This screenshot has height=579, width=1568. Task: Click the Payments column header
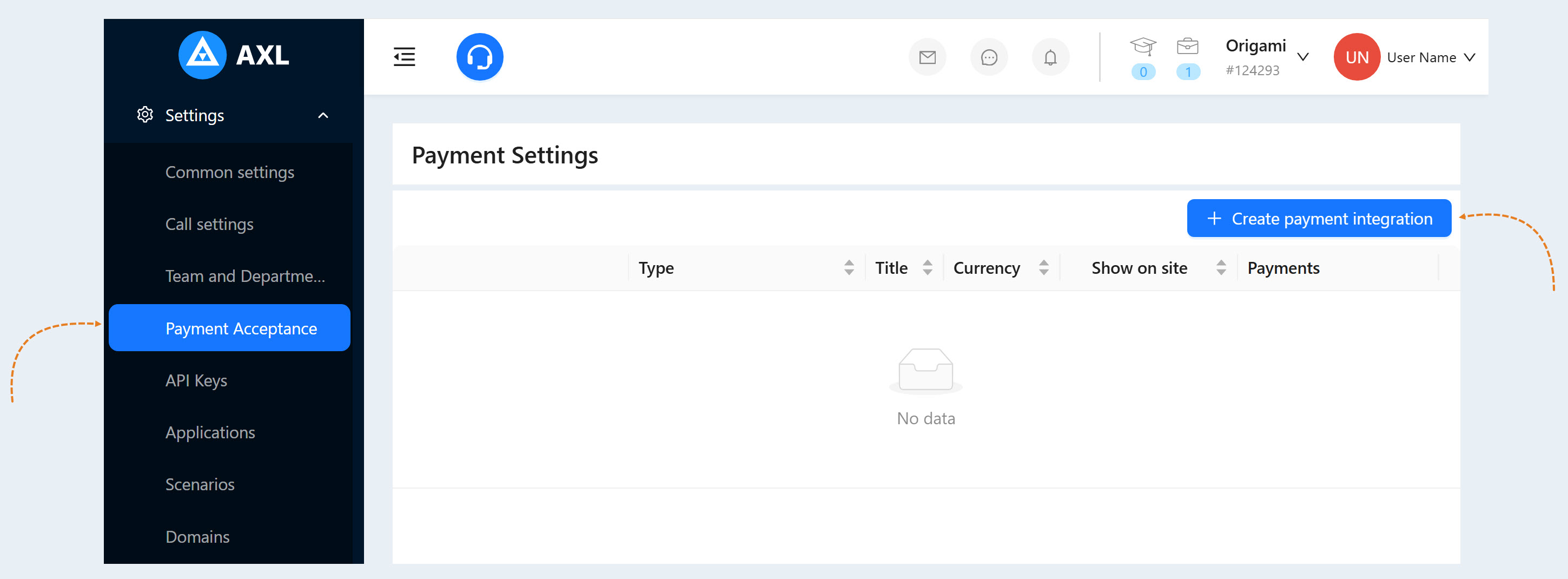tap(1283, 268)
